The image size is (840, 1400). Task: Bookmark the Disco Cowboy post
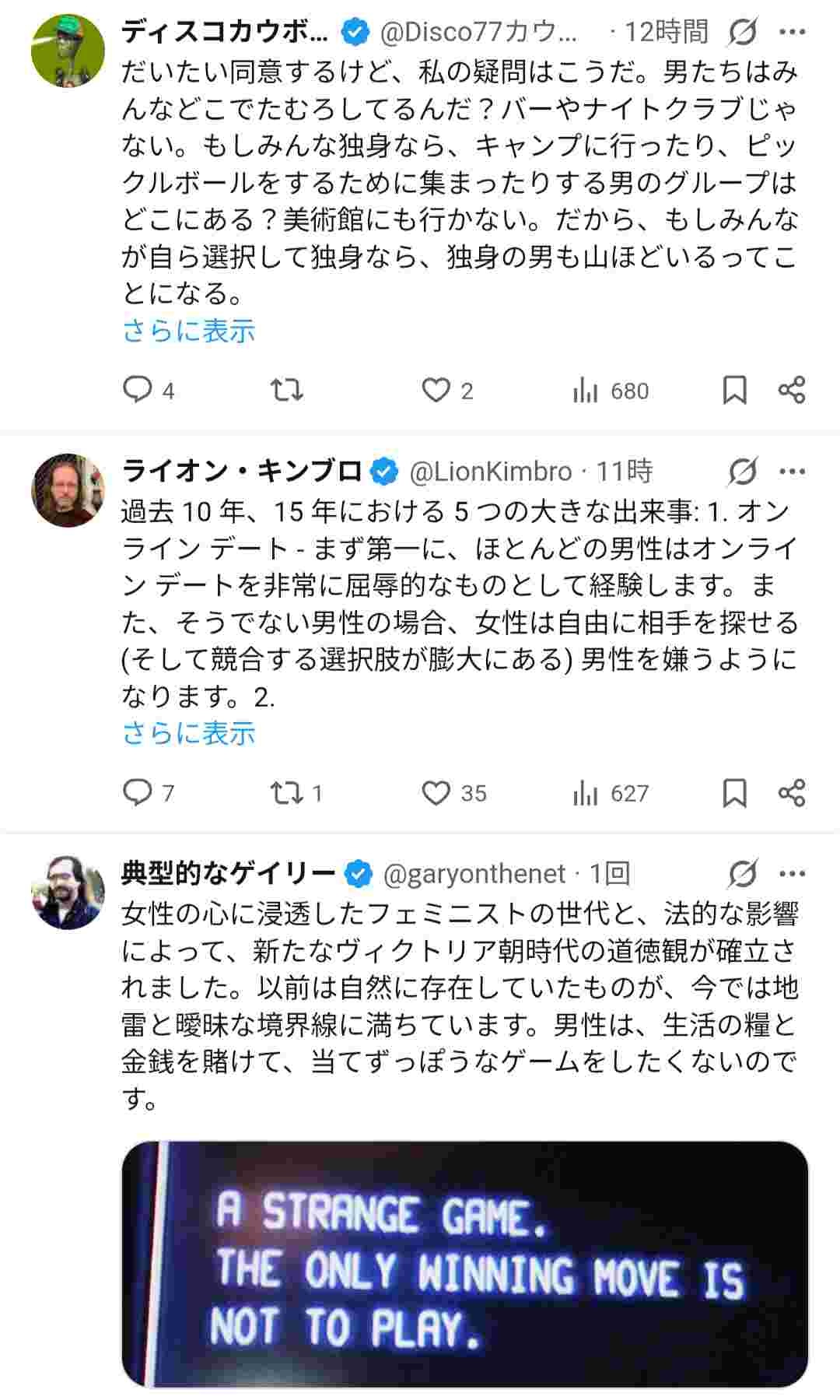click(x=735, y=390)
